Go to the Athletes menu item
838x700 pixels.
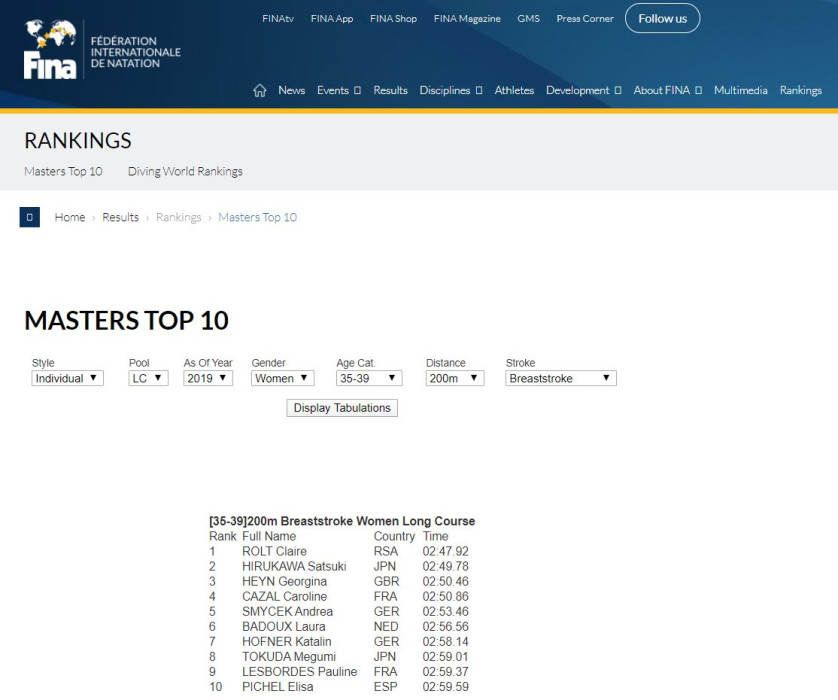514,90
